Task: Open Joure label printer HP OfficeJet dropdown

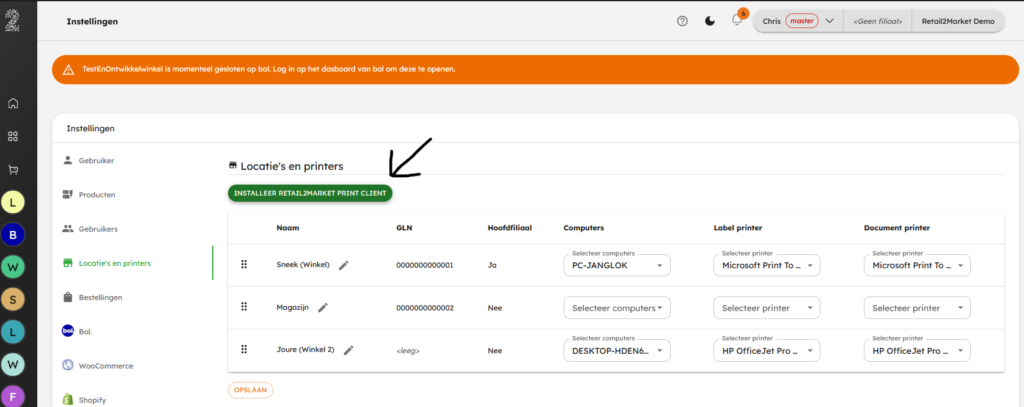Action: (x=767, y=351)
